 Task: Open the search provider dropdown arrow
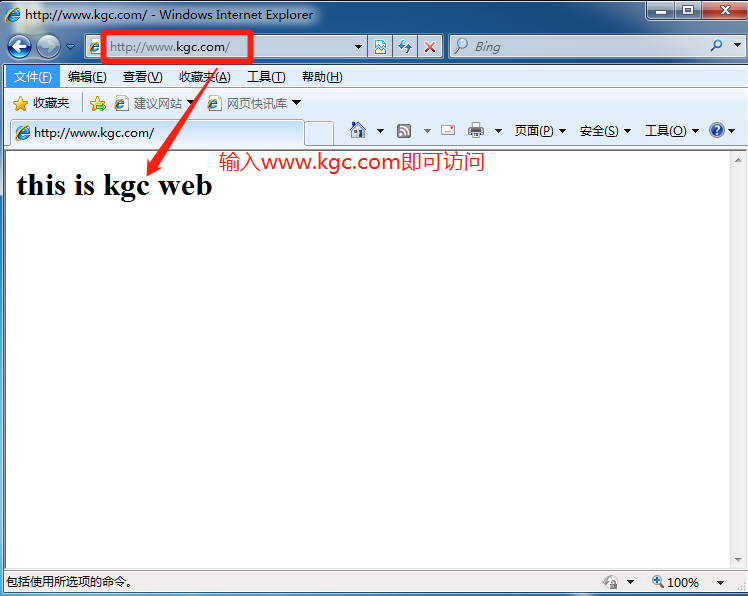[x=737, y=46]
